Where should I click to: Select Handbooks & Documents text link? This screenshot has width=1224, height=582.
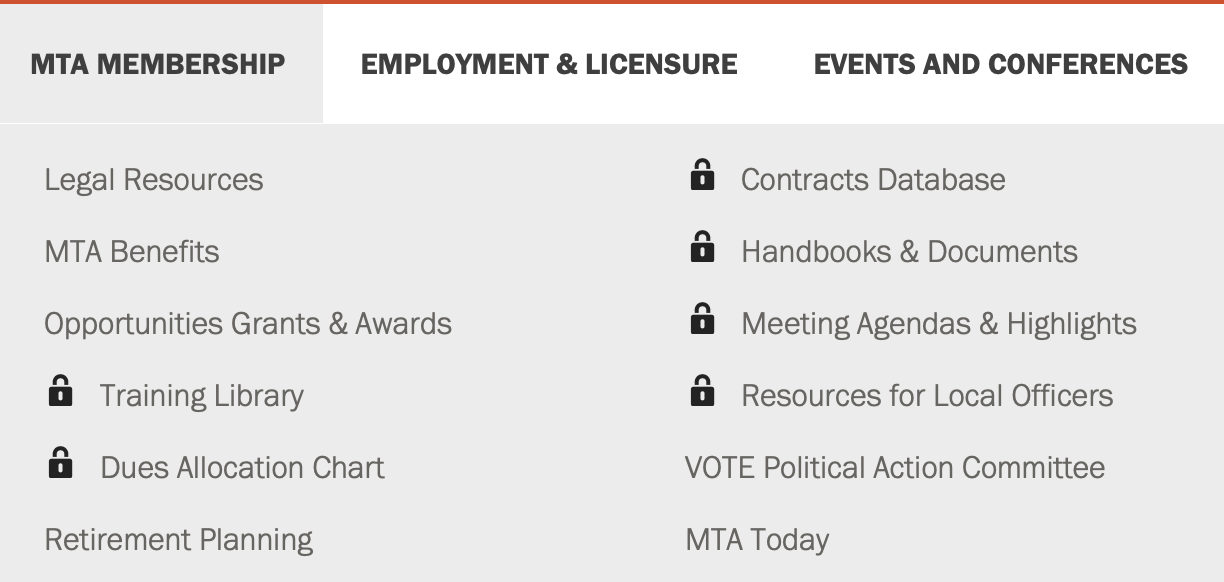click(910, 252)
